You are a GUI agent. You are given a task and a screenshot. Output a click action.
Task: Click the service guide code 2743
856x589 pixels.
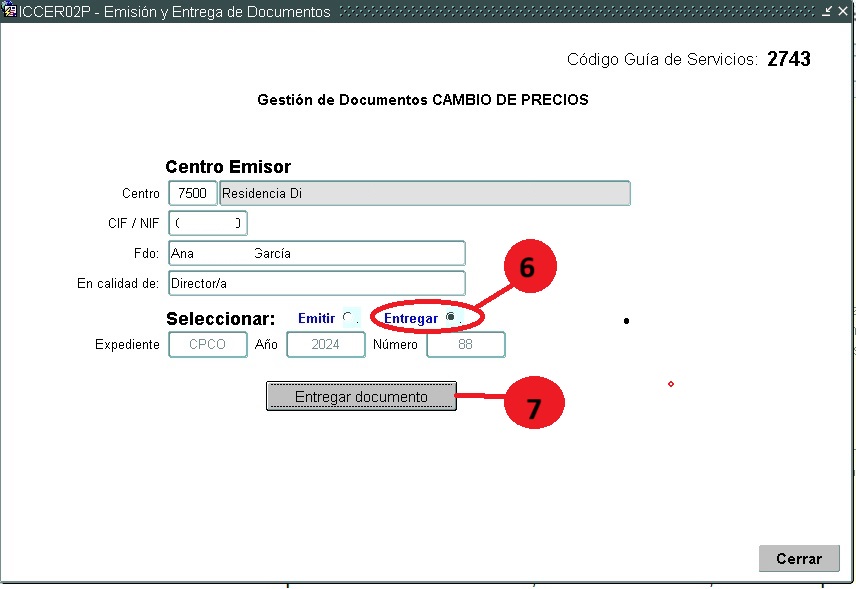pyautogui.click(x=788, y=59)
